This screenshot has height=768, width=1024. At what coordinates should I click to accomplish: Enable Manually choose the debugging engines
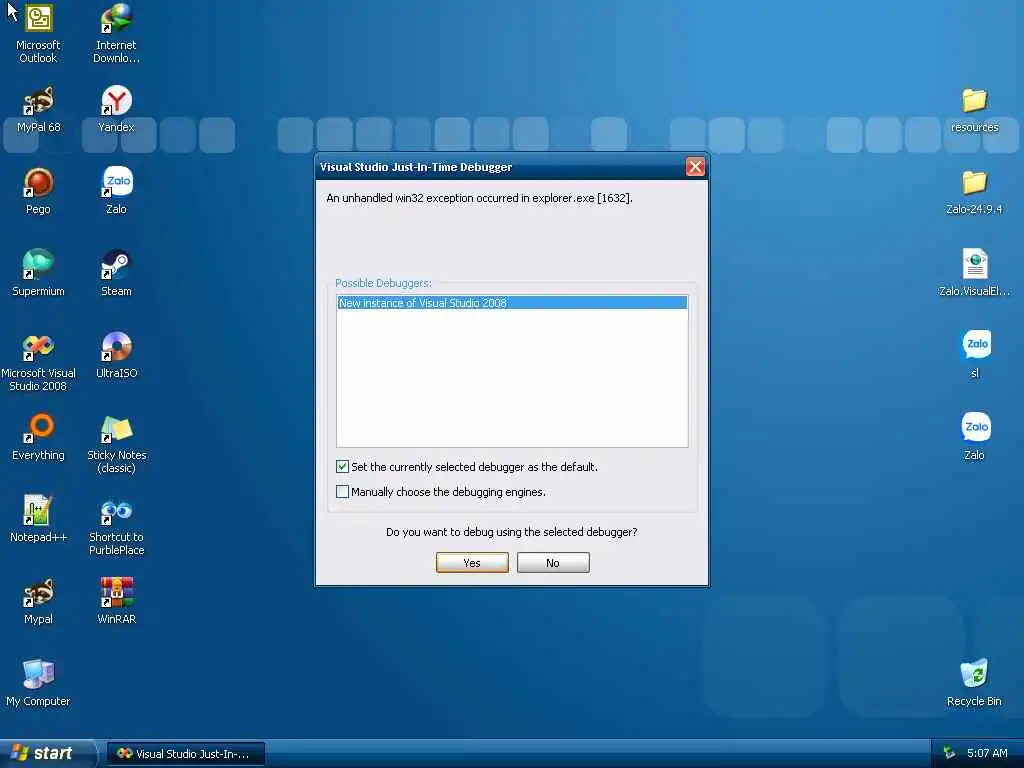pos(342,491)
